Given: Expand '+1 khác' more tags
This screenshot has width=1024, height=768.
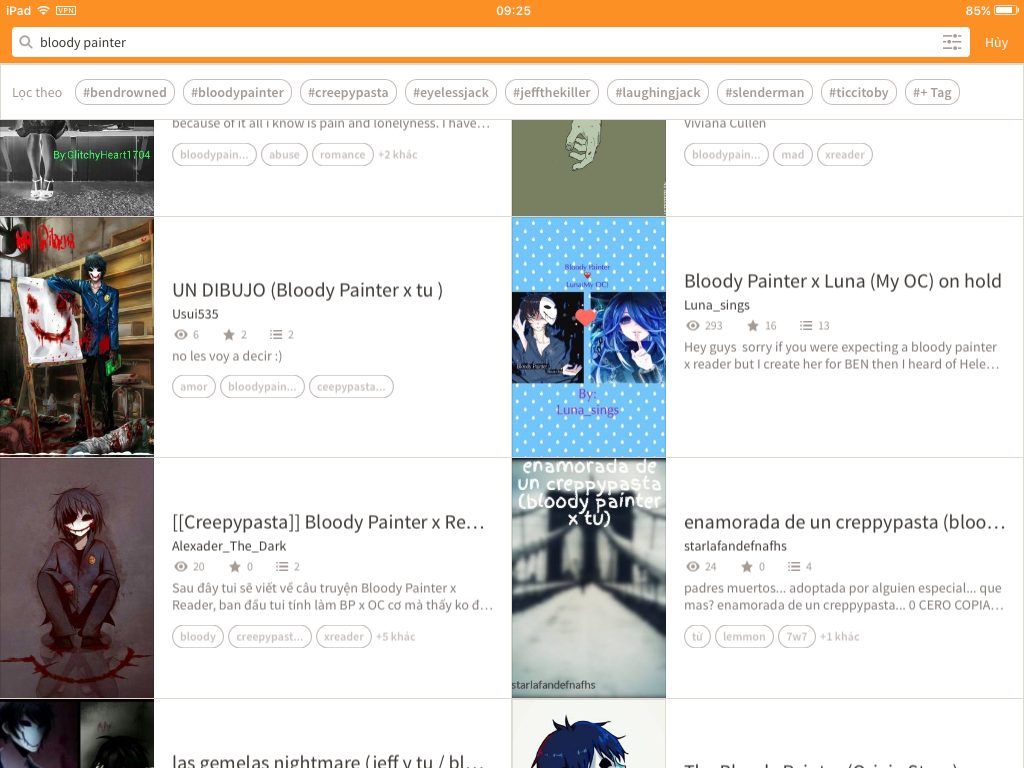Looking at the screenshot, I should pyautogui.click(x=840, y=636).
